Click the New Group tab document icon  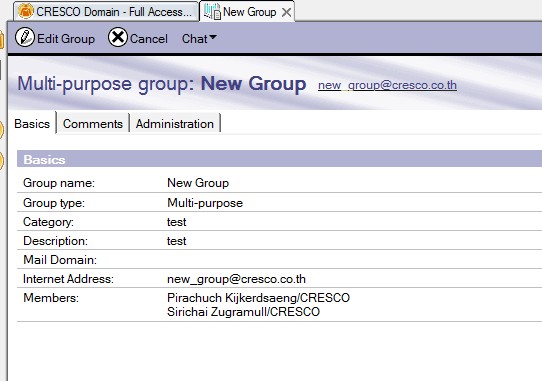pos(212,12)
